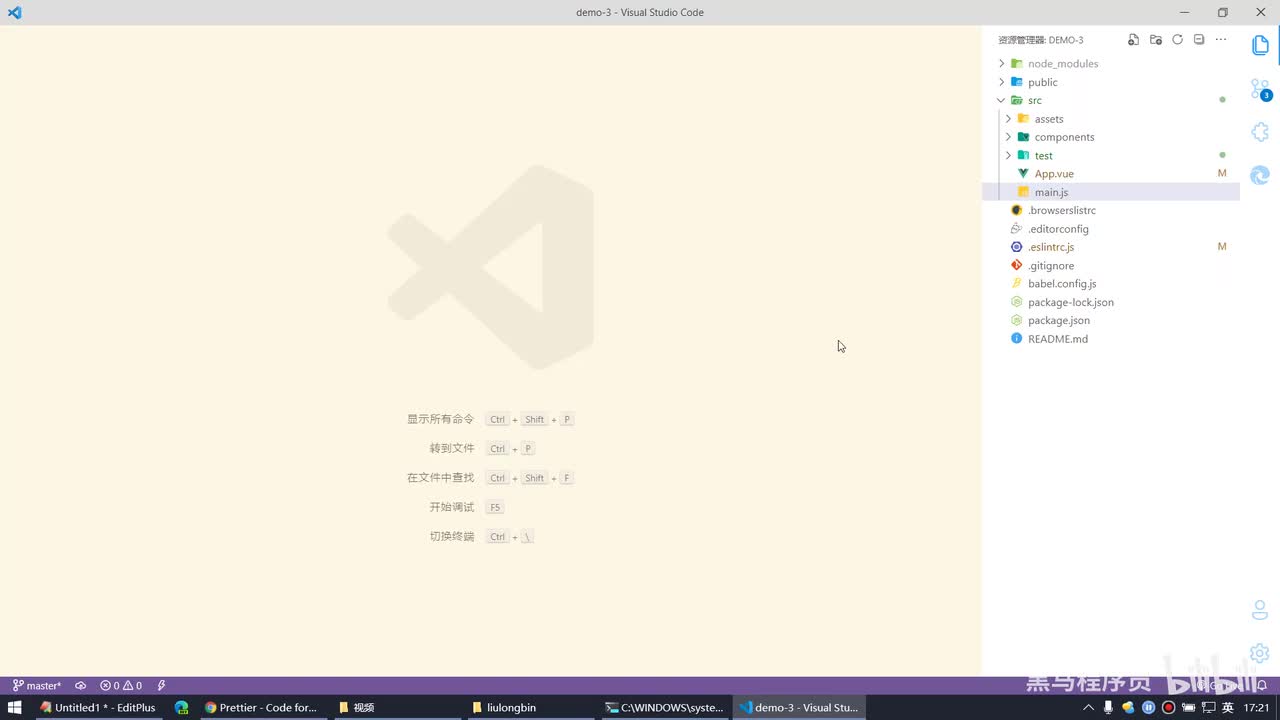Click the New Folder icon in explorer header
1280x720 pixels.
pos(1155,40)
